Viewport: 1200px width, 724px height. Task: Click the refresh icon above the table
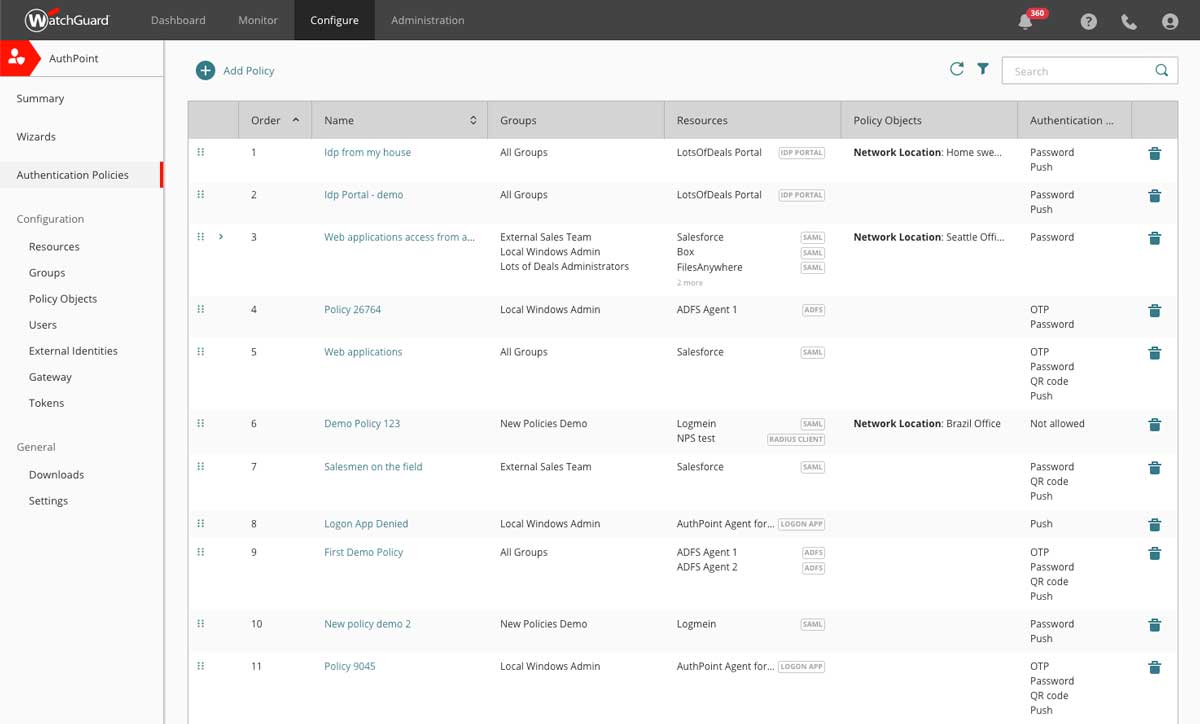click(957, 69)
